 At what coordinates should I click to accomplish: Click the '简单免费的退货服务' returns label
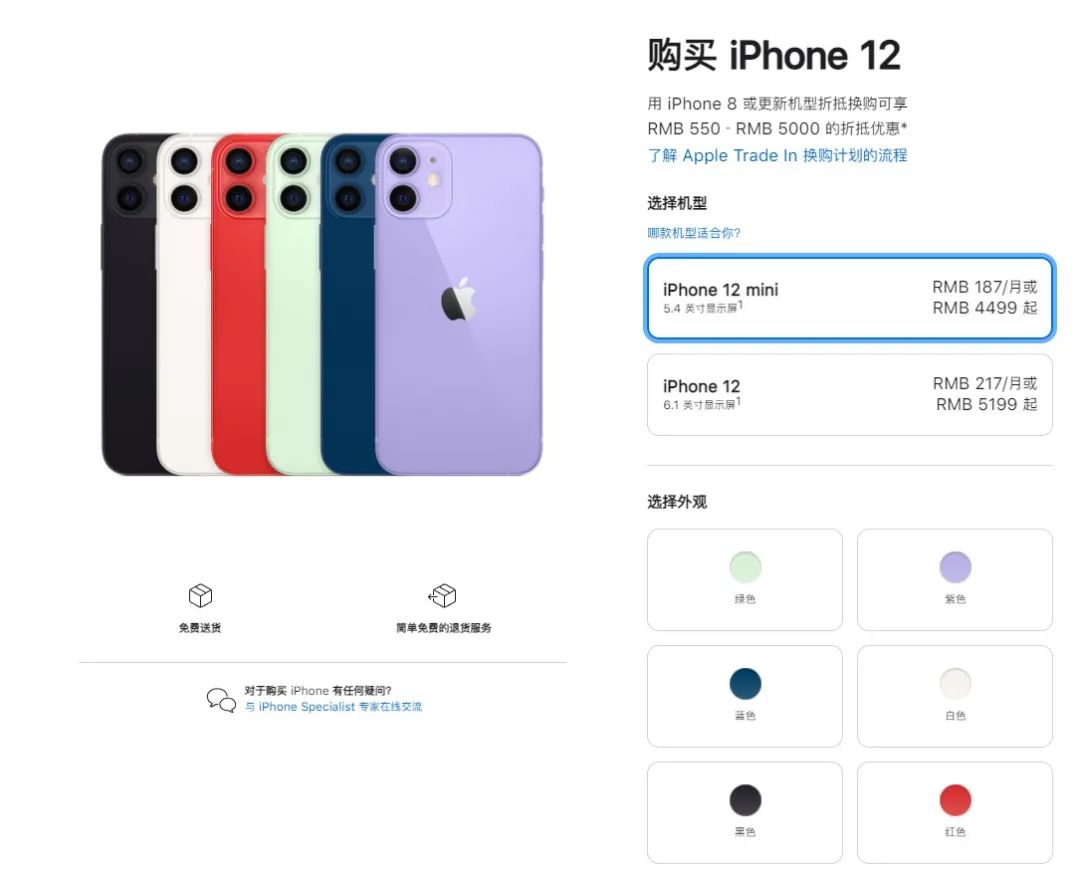tap(444, 628)
